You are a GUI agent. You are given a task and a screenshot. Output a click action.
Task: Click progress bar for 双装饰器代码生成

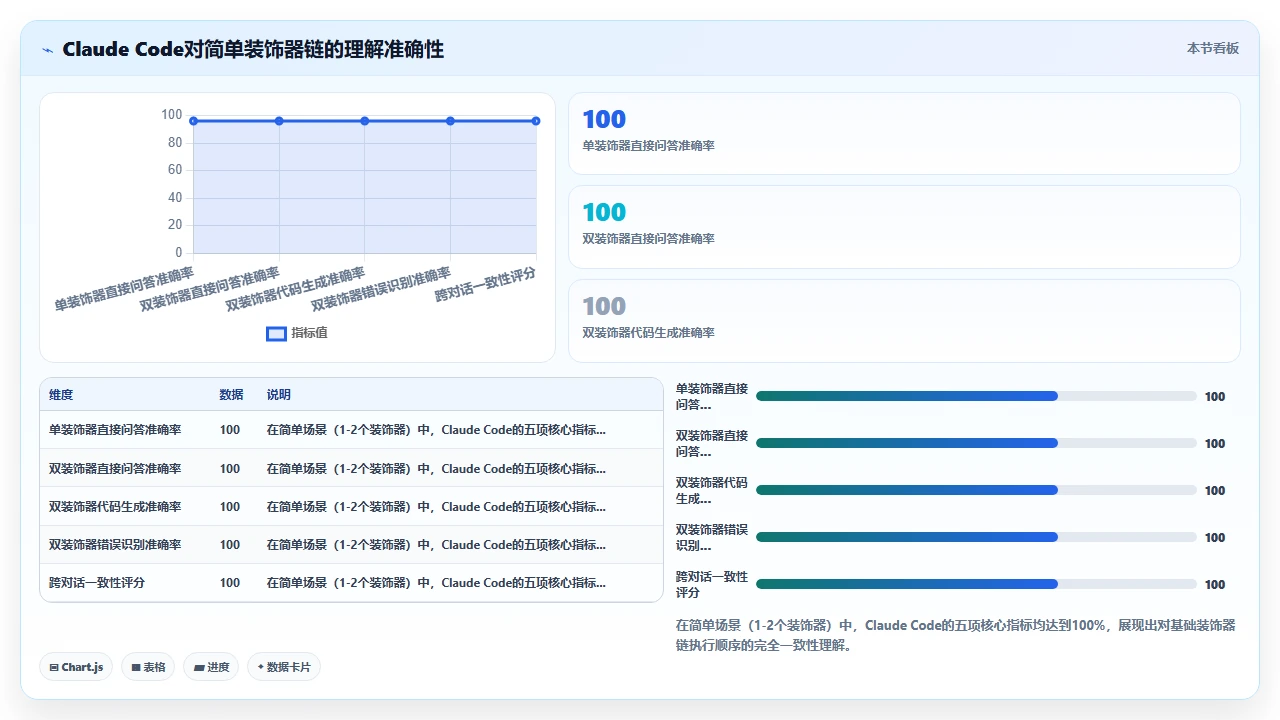pyautogui.click(x=976, y=490)
